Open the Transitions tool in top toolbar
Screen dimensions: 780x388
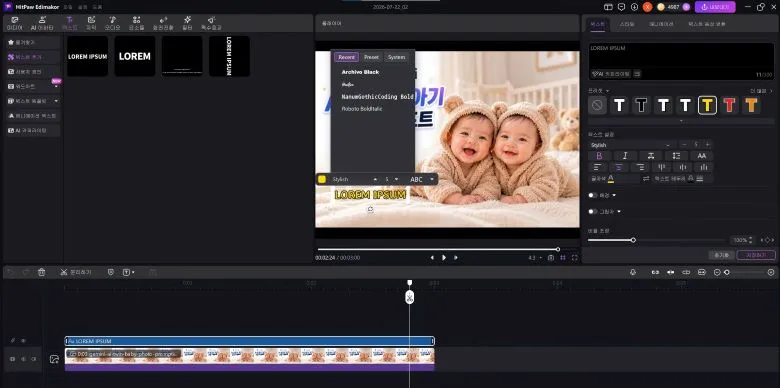pyautogui.click(x=163, y=23)
